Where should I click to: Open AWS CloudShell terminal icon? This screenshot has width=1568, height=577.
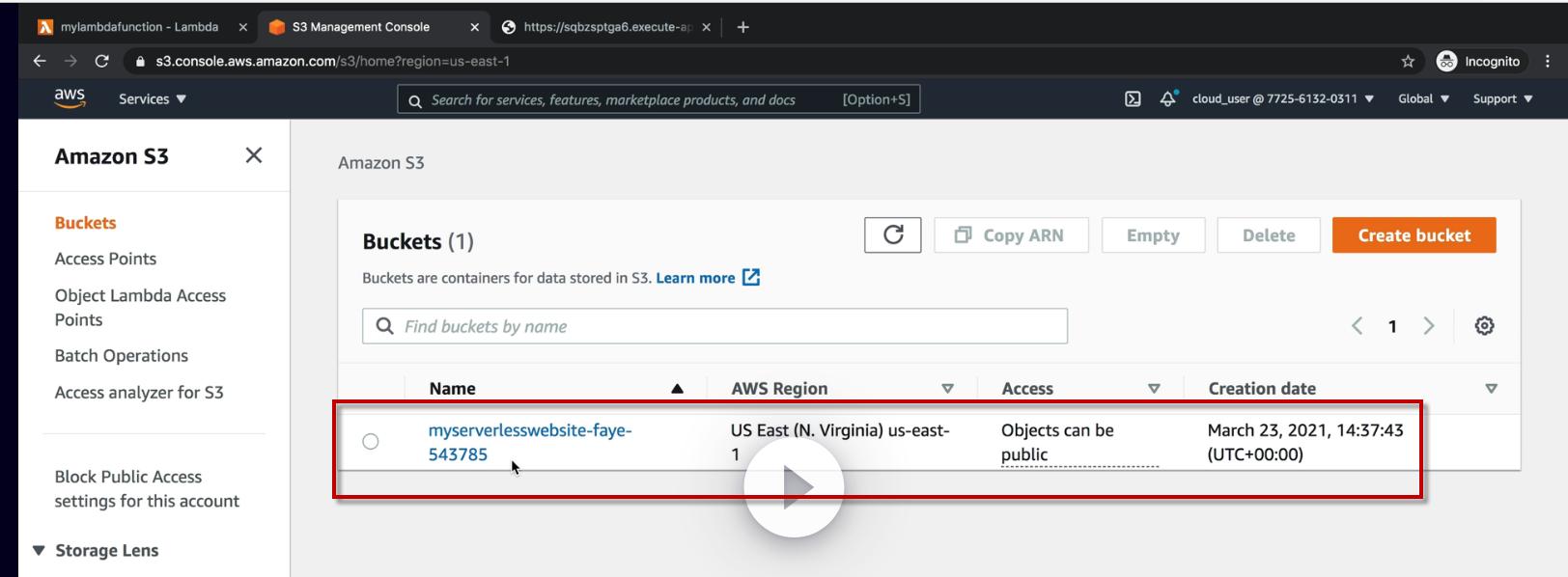click(1133, 99)
